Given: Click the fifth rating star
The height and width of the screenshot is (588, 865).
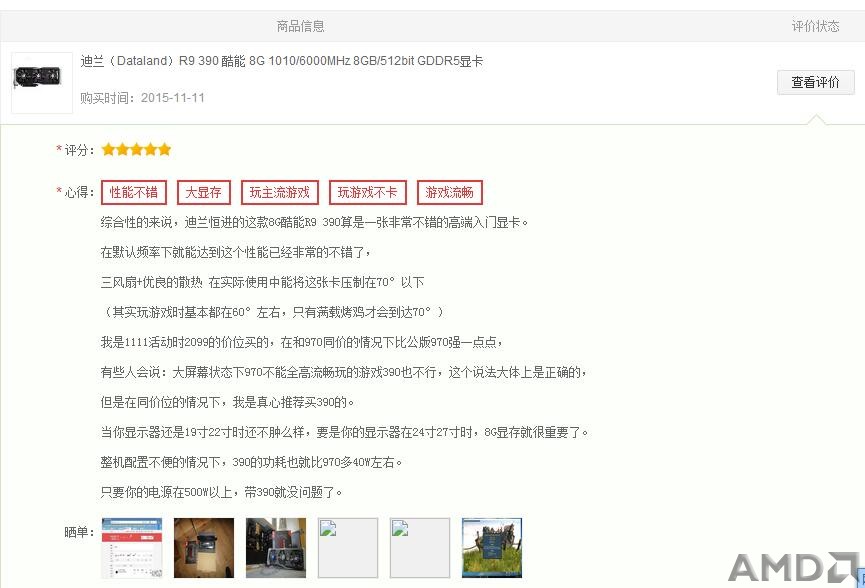Looking at the screenshot, I should coord(164,149).
